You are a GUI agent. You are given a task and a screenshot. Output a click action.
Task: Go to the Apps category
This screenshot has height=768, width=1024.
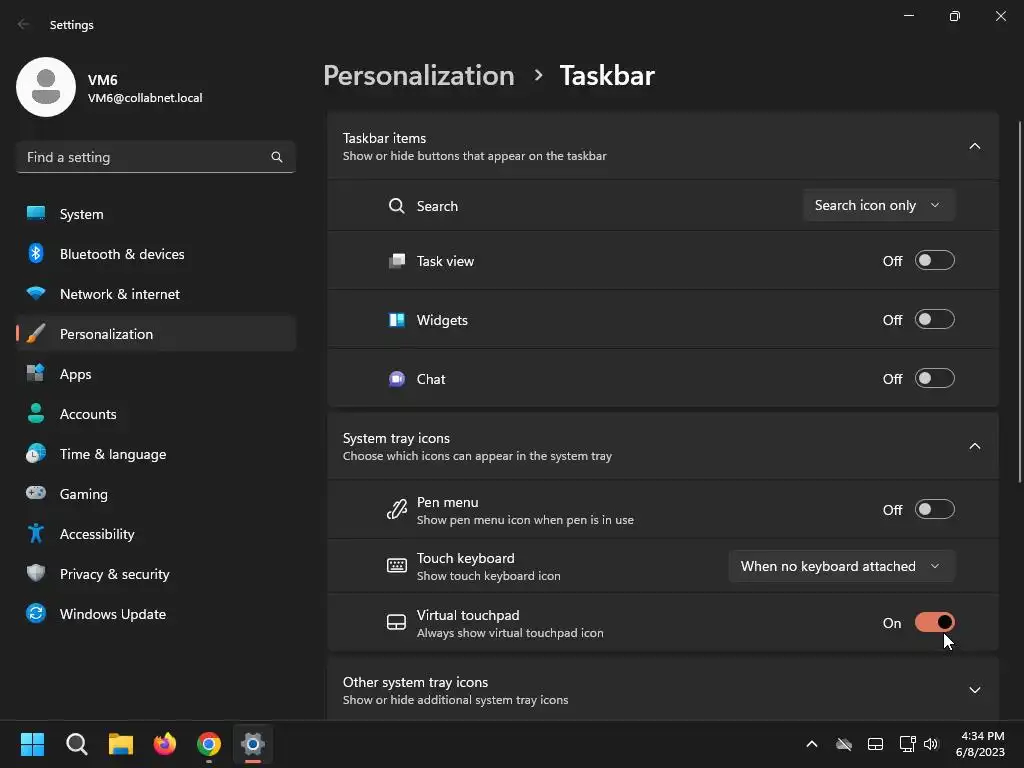coord(156,374)
